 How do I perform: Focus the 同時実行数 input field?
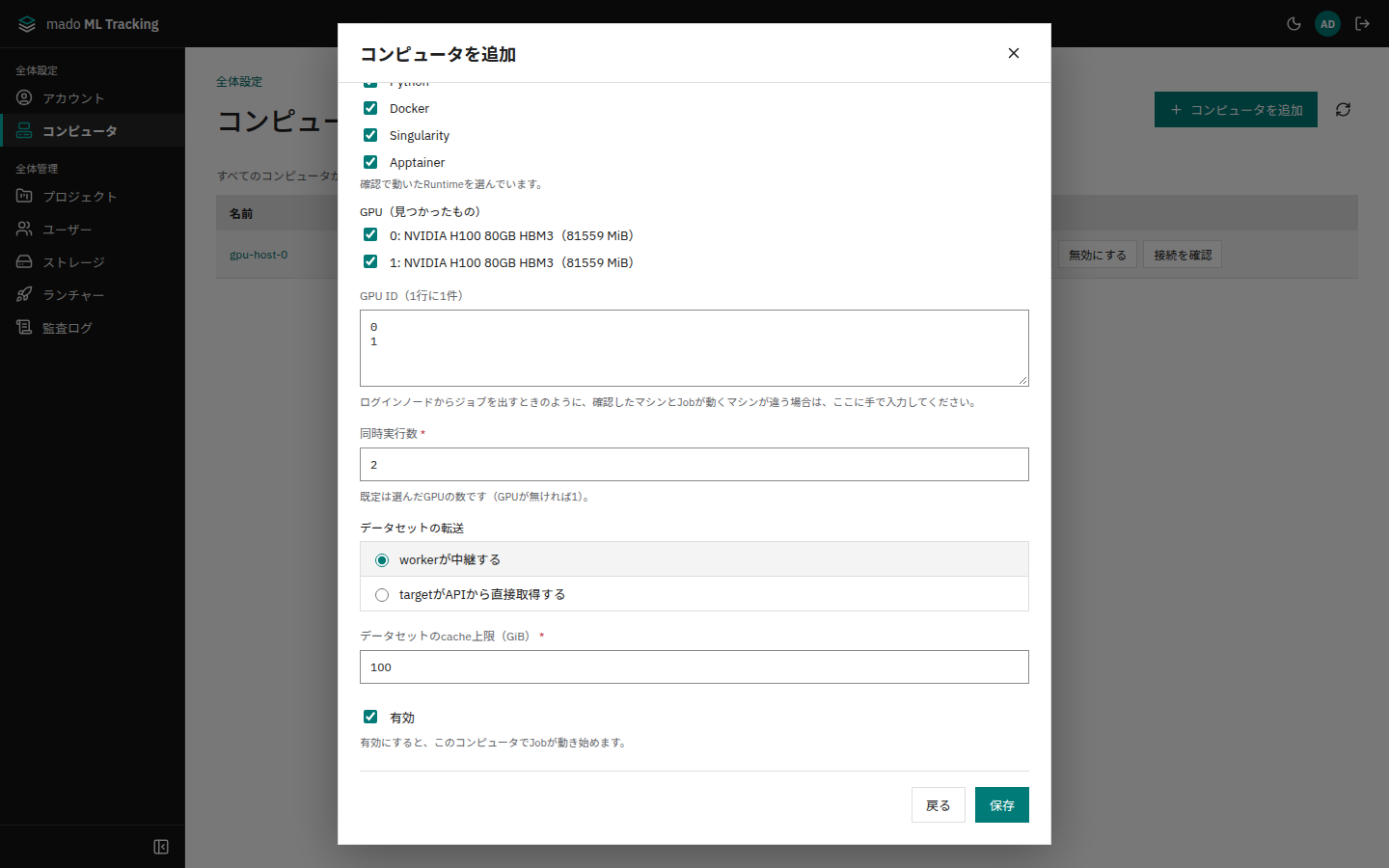pyautogui.click(x=694, y=465)
